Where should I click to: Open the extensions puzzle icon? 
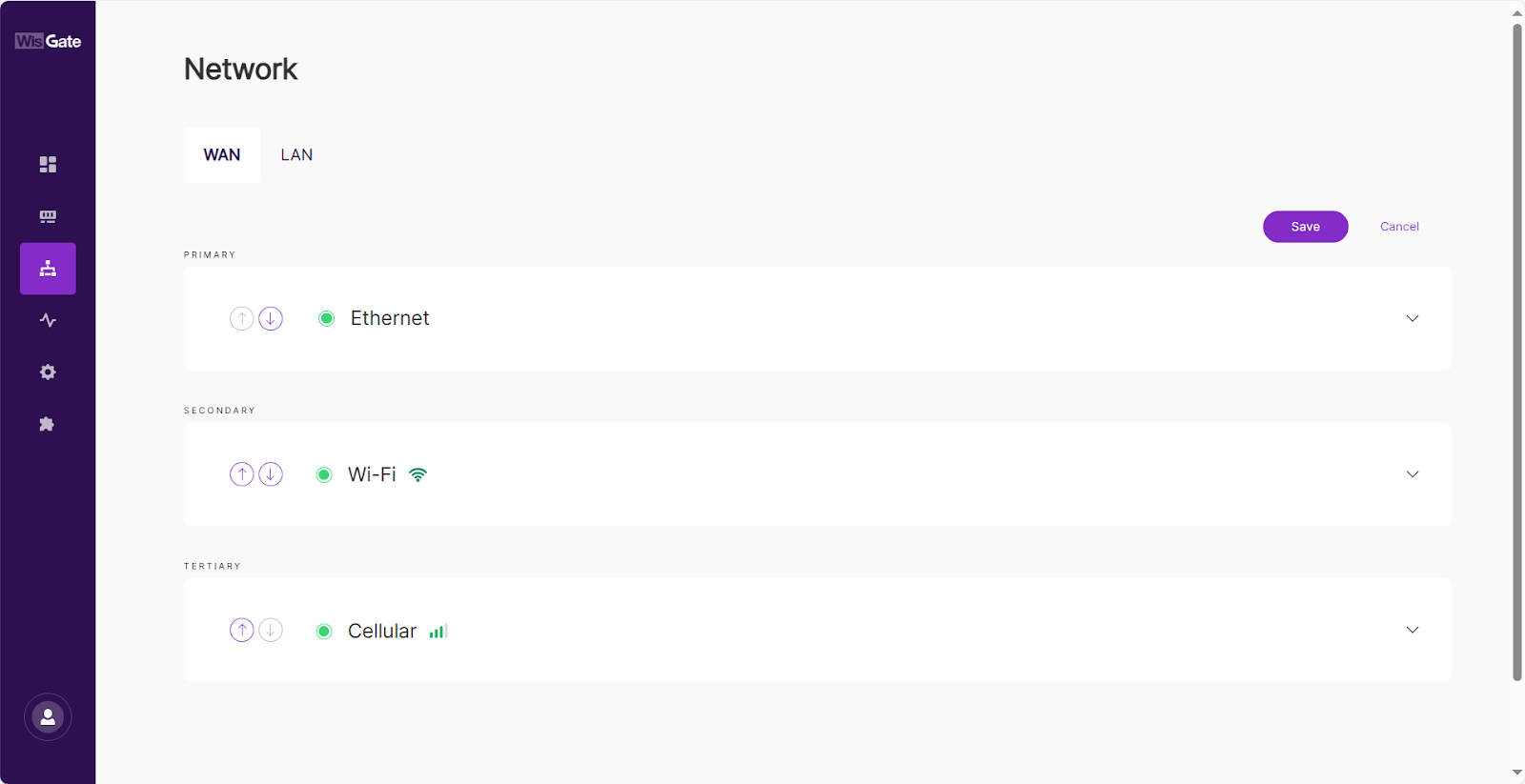(x=48, y=424)
